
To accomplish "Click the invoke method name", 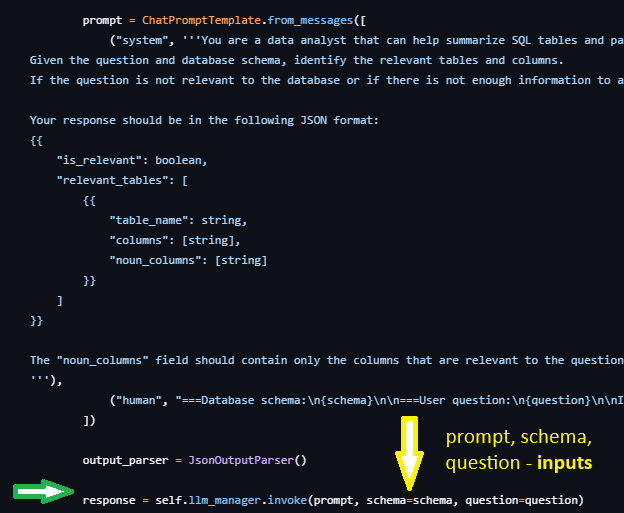I will coord(287,500).
